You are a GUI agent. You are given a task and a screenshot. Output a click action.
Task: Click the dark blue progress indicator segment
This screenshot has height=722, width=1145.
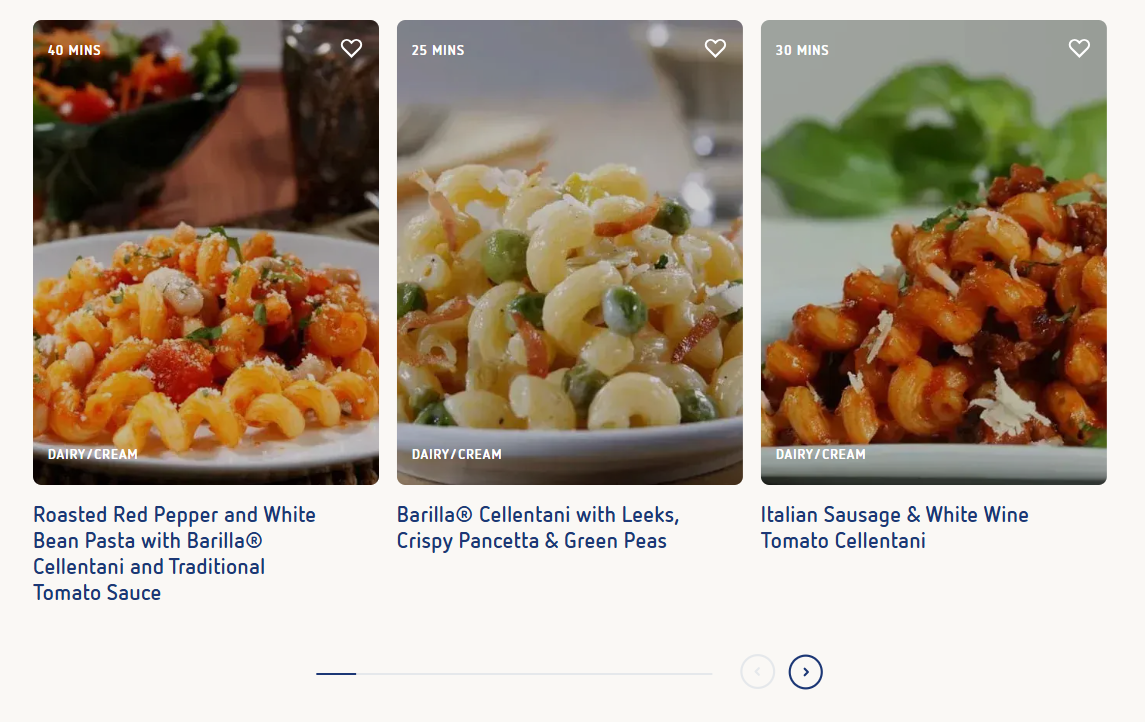336,674
